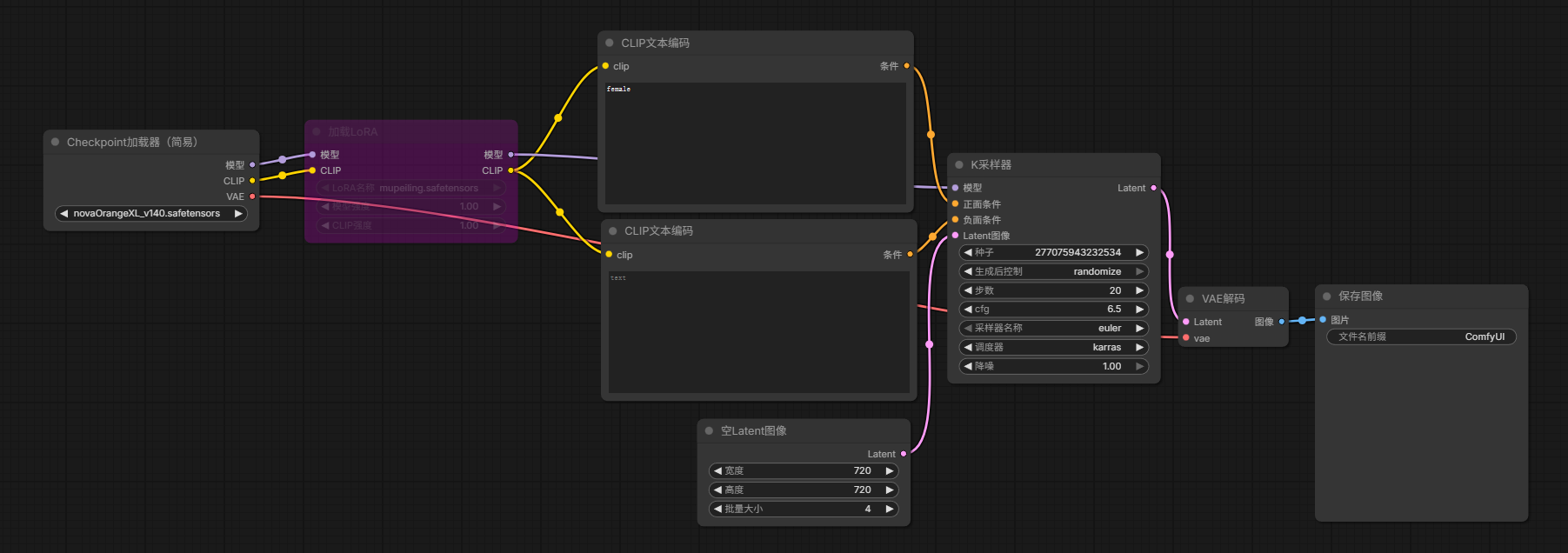Decrease 宽度 using its left arrow

[x=717, y=471]
